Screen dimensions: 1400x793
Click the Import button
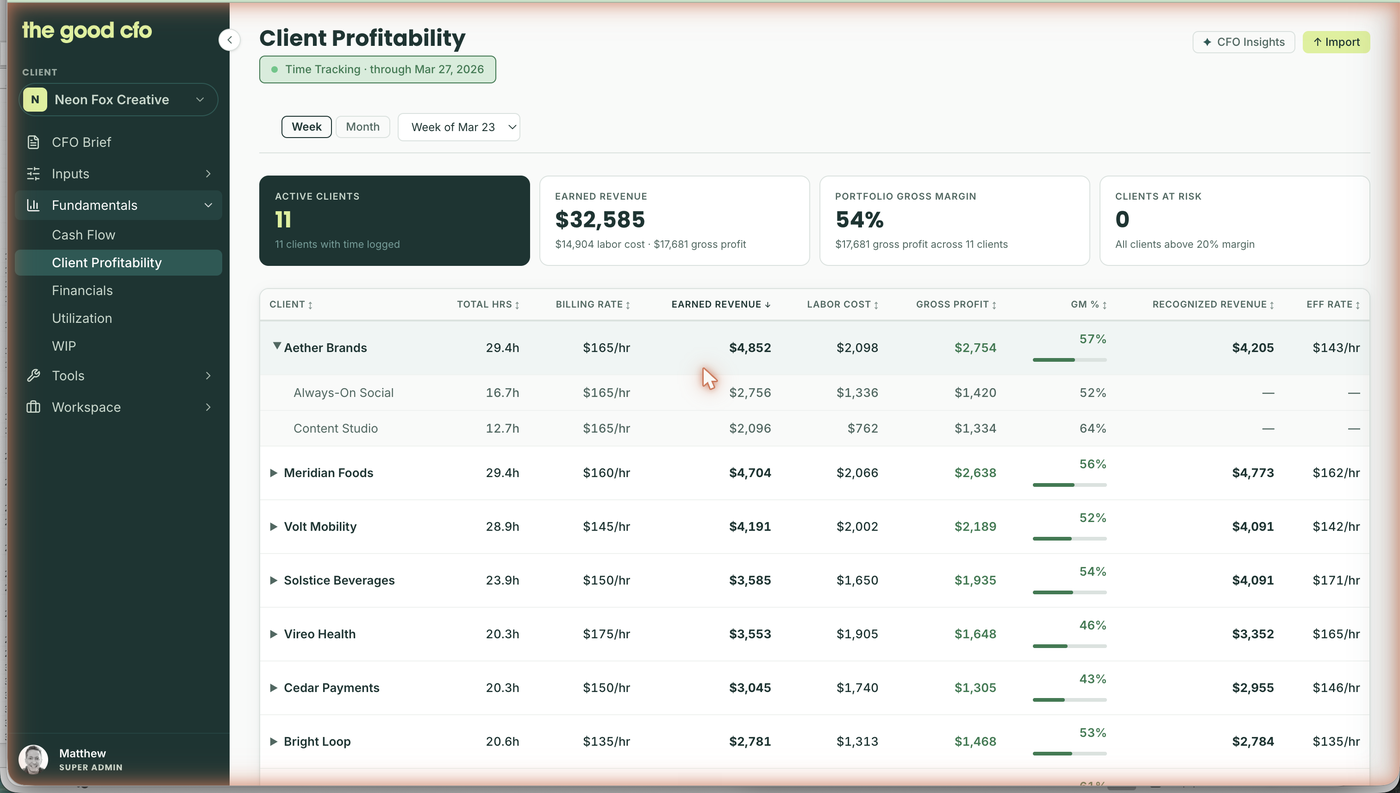tap(1336, 42)
